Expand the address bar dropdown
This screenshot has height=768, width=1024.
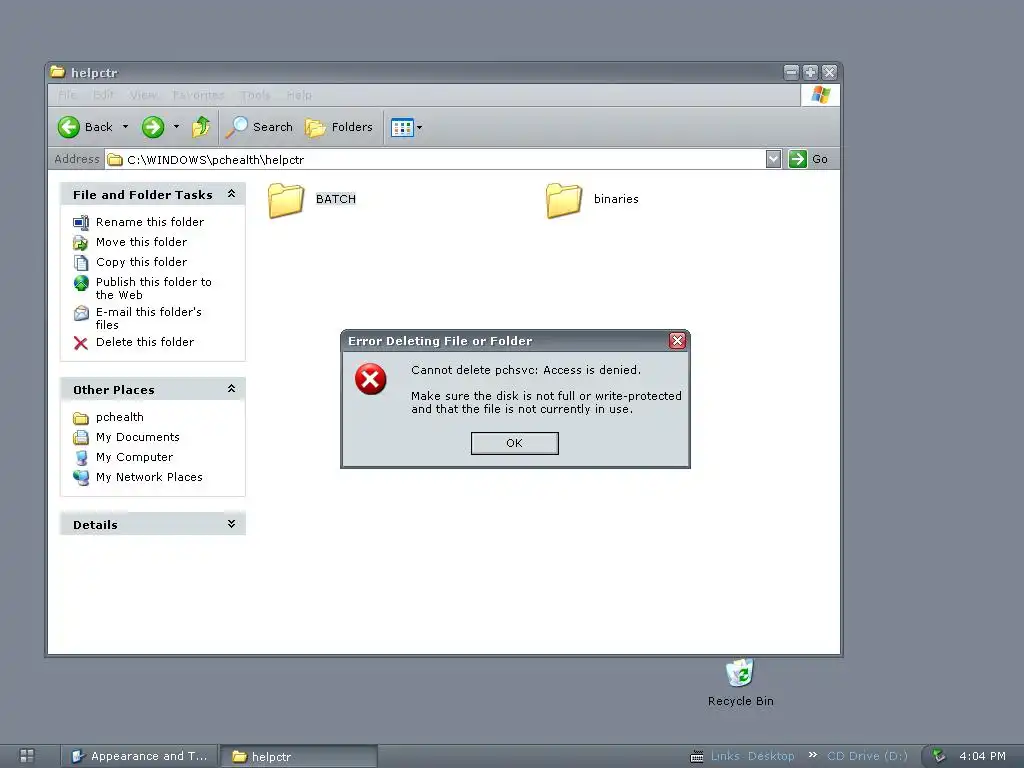(773, 159)
